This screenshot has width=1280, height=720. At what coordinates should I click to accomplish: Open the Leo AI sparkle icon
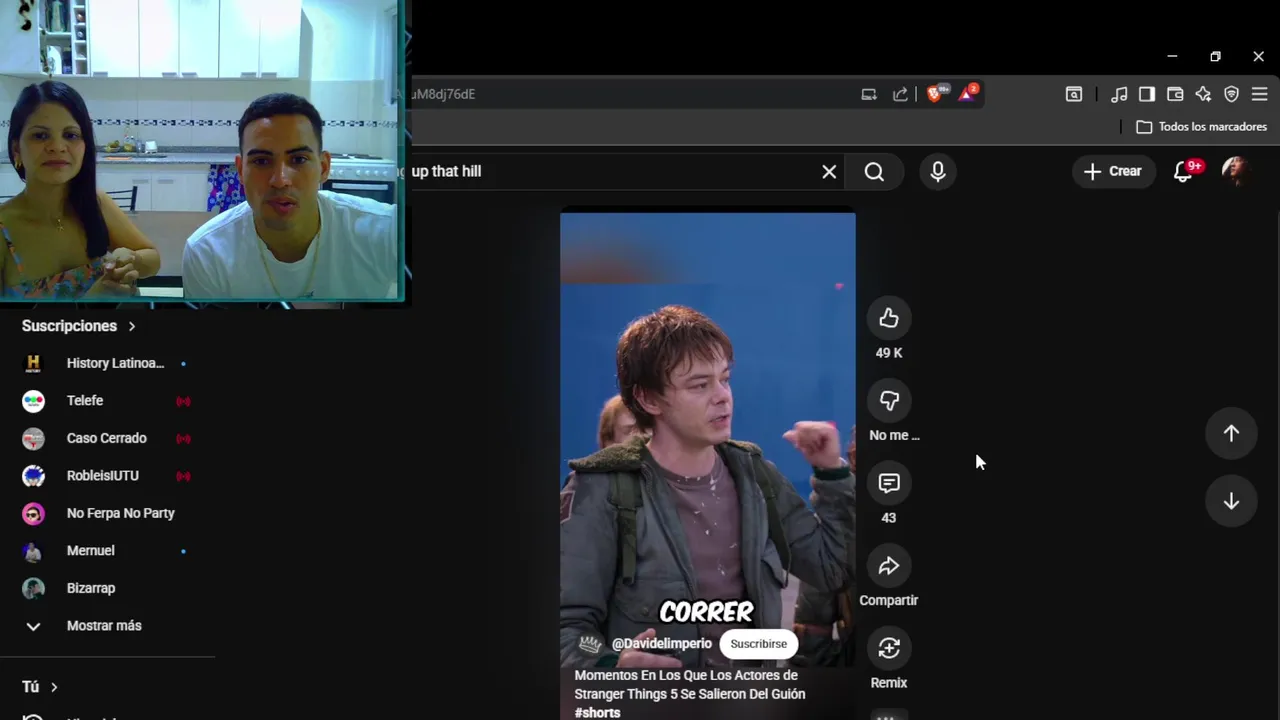click(1203, 94)
